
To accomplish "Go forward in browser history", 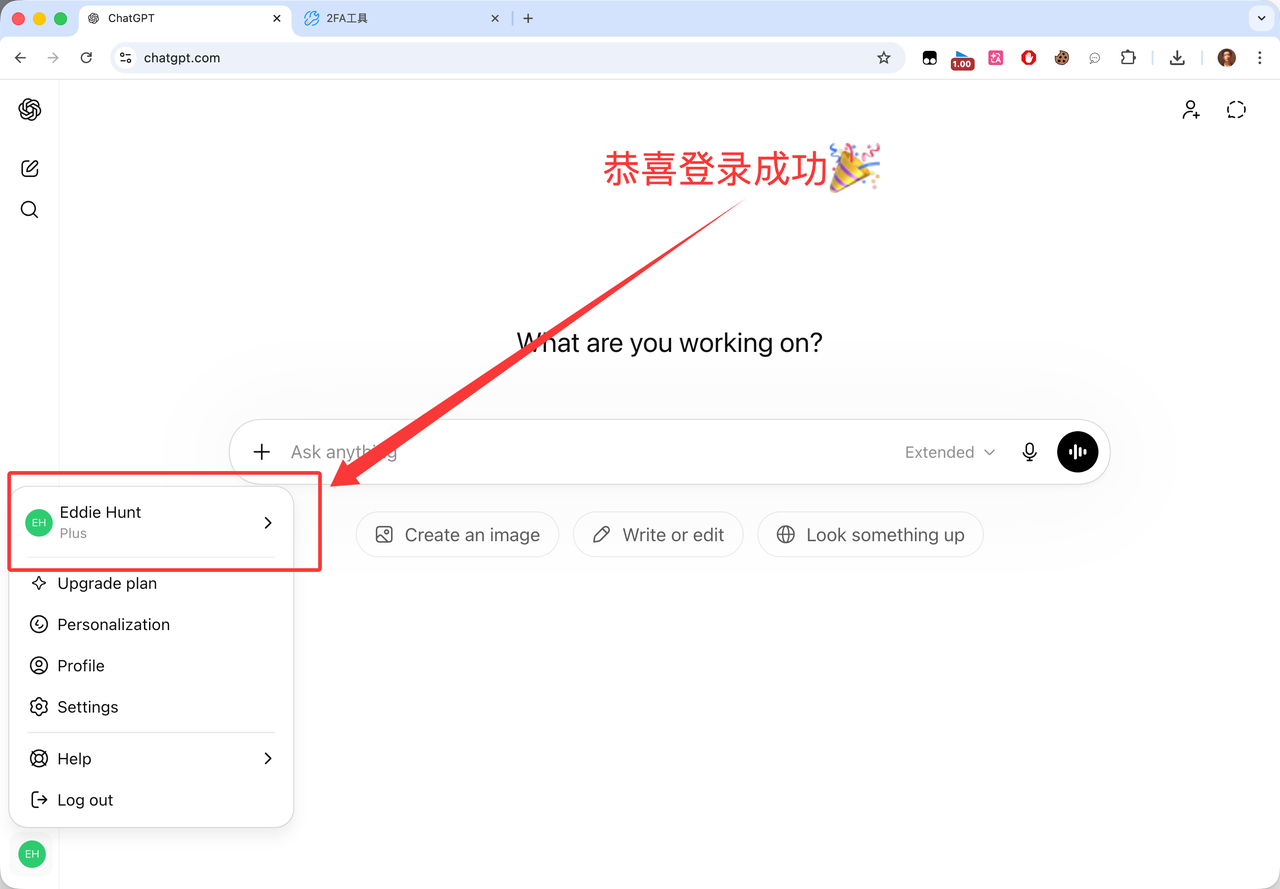I will tap(54, 58).
